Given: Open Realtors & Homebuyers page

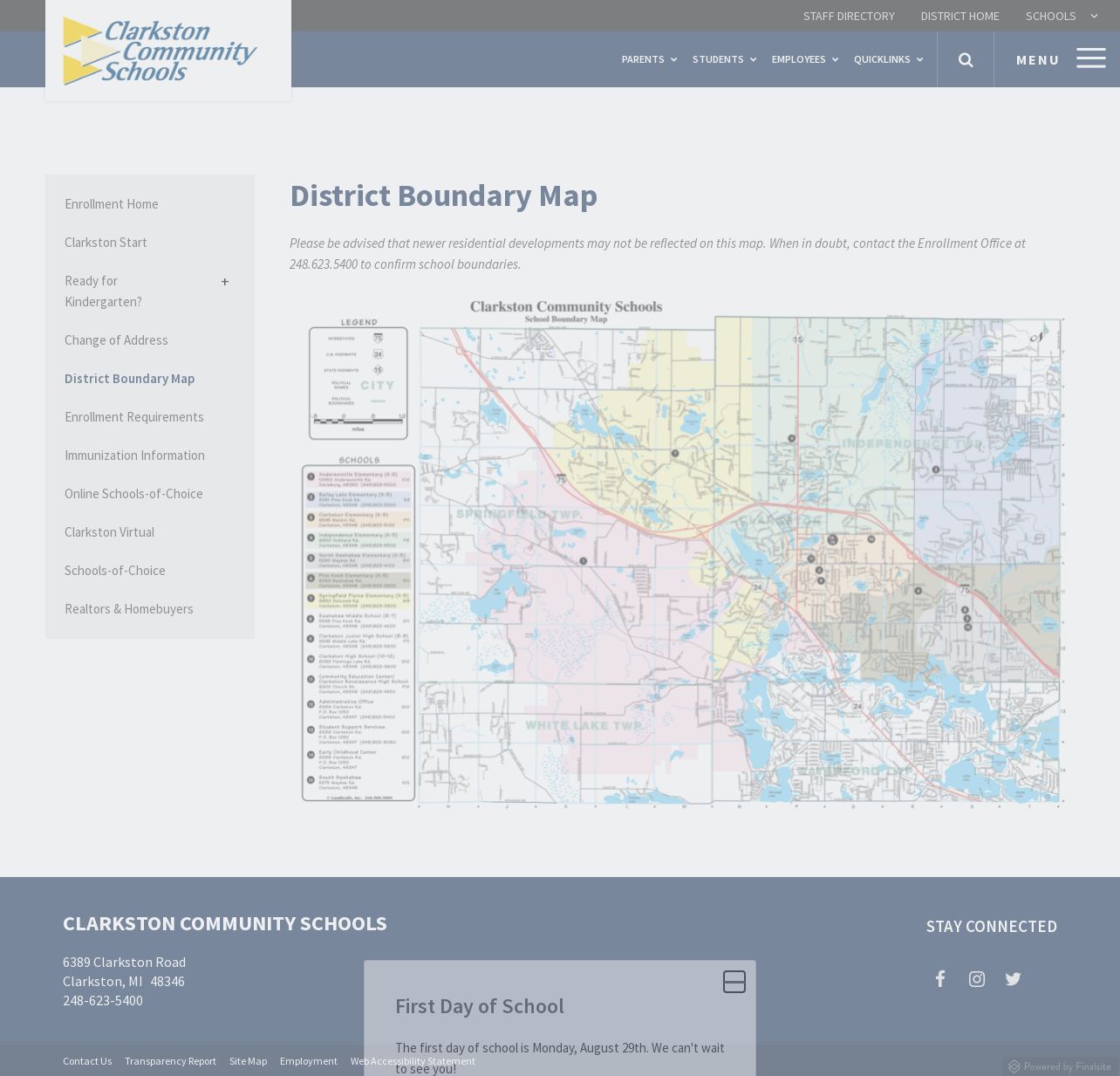Looking at the screenshot, I should coord(128,609).
